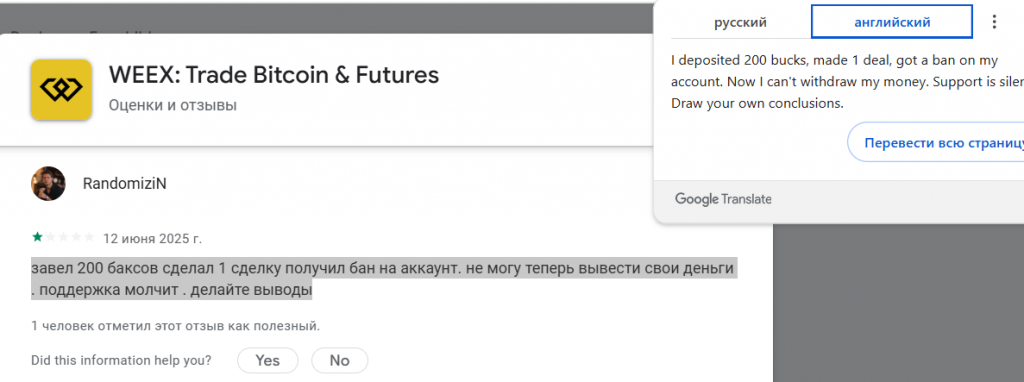The height and width of the screenshot is (382, 1024).
Task: Click the WEEX: Trade Bitcoin & Futures title
Action: (274, 75)
